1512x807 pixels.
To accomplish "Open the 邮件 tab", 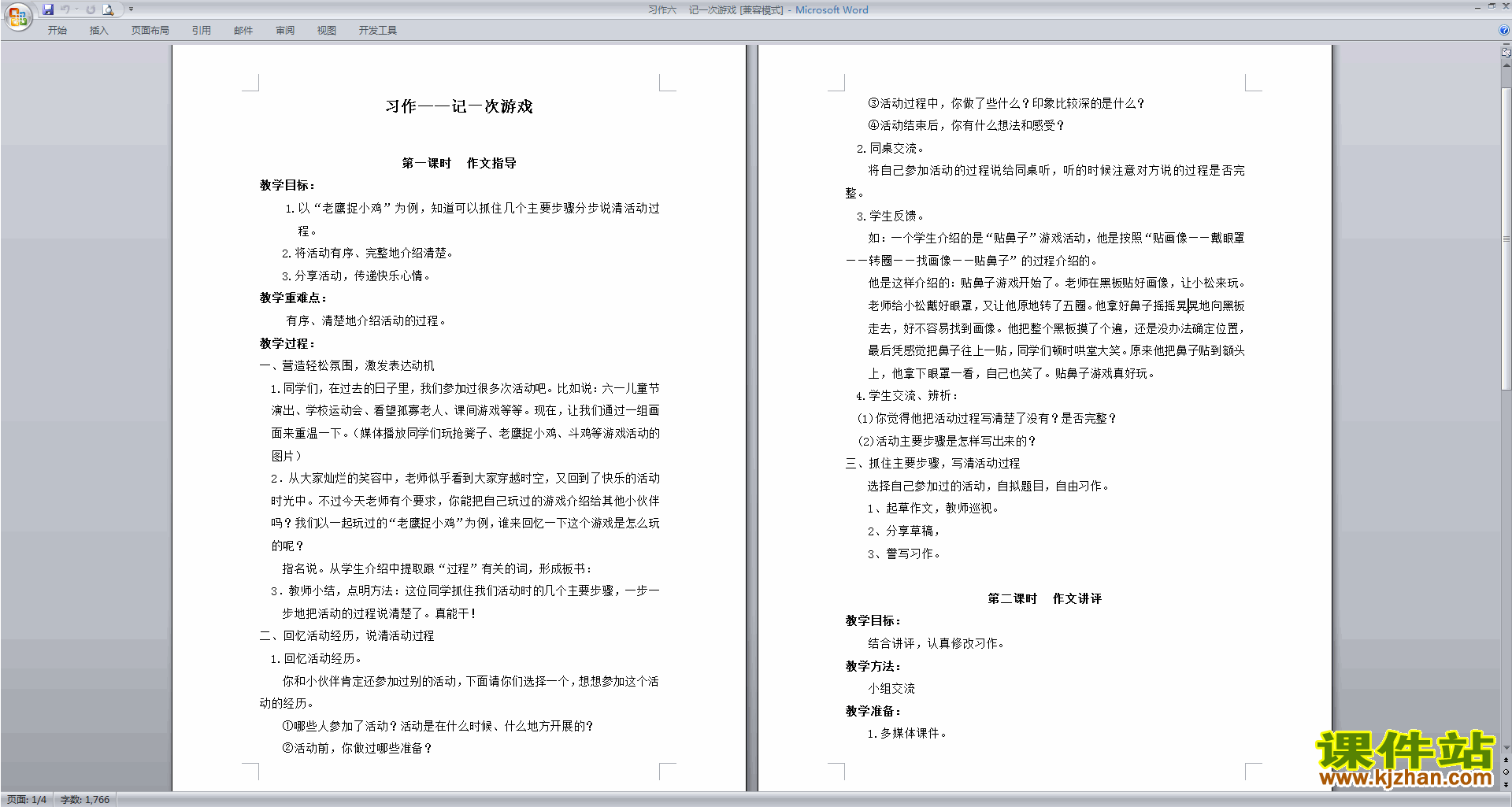I will 243,30.
